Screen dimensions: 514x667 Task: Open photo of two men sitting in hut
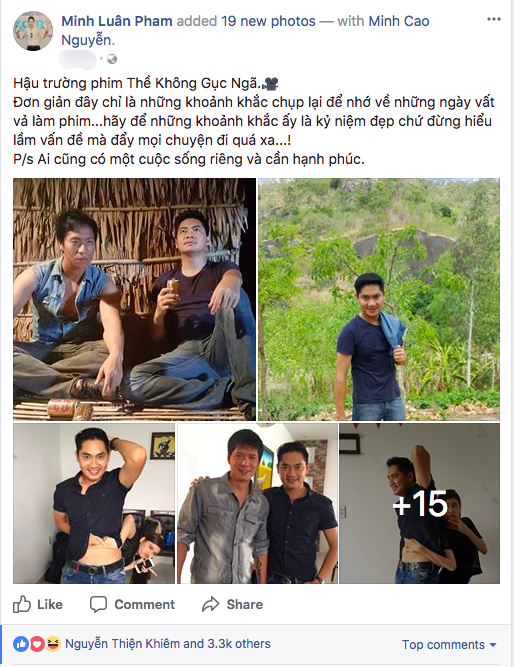(134, 299)
